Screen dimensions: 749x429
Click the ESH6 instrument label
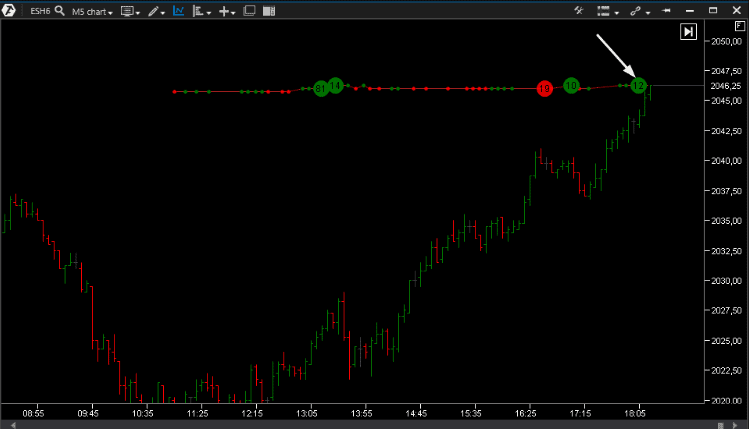(x=40, y=11)
